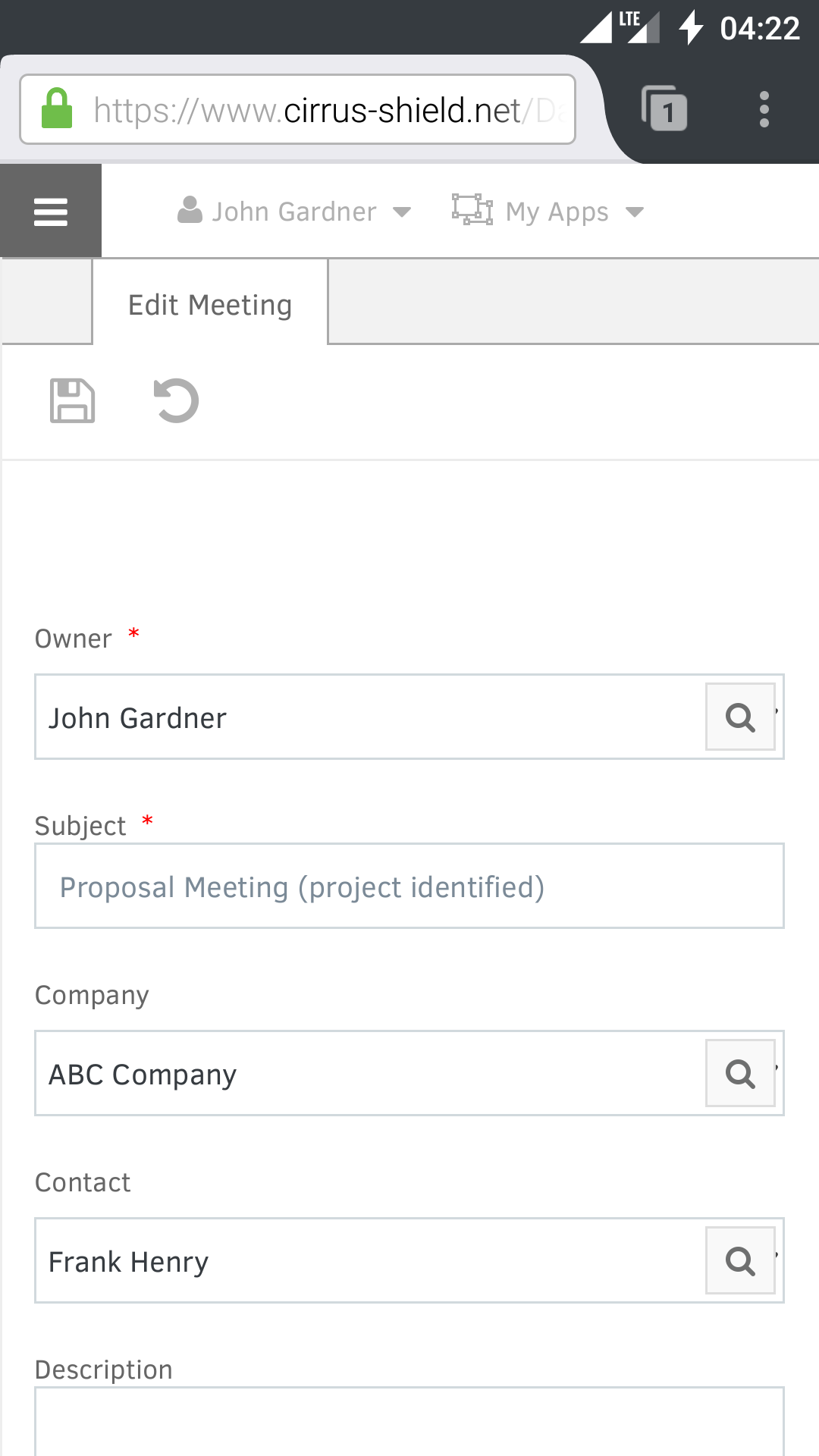
Task: Open Contact lookup search icon
Action: click(x=740, y=1260)
